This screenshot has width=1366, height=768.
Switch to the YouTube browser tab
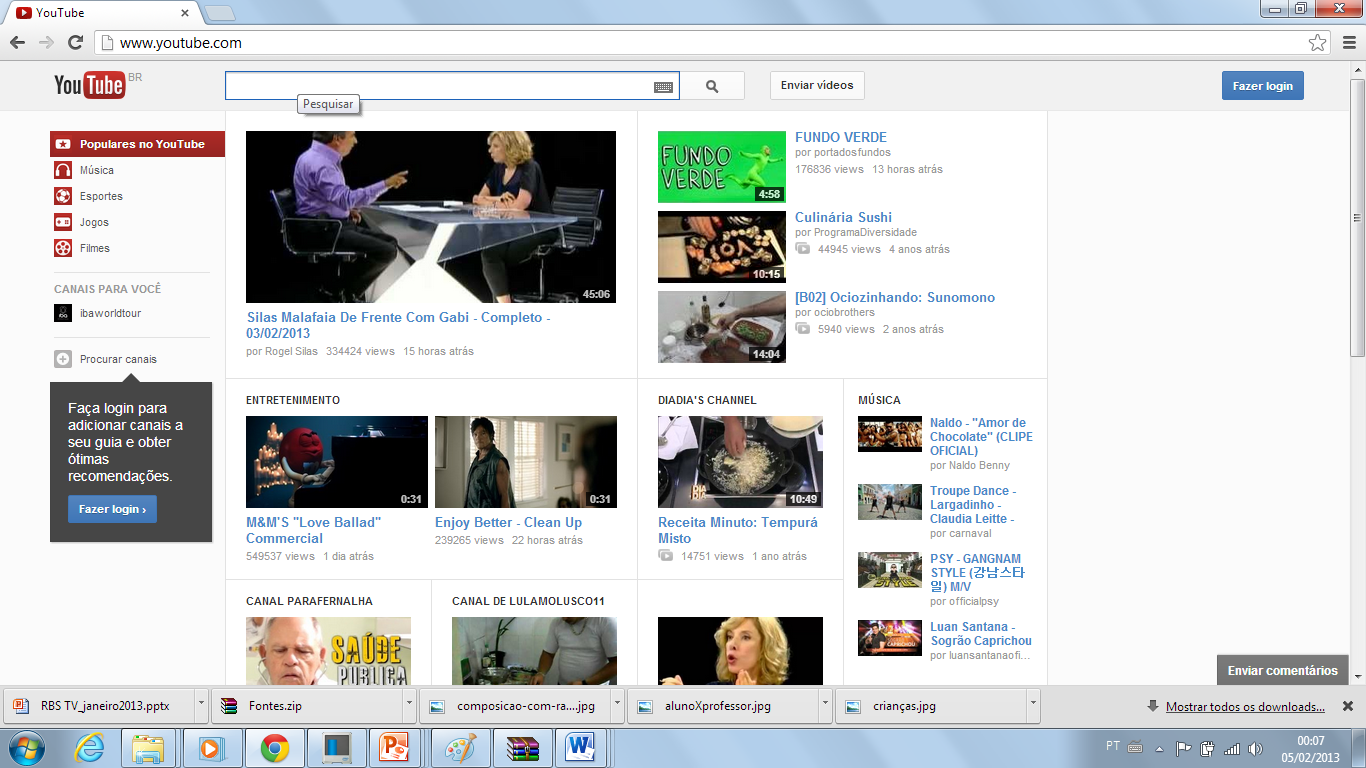[100, 13]
